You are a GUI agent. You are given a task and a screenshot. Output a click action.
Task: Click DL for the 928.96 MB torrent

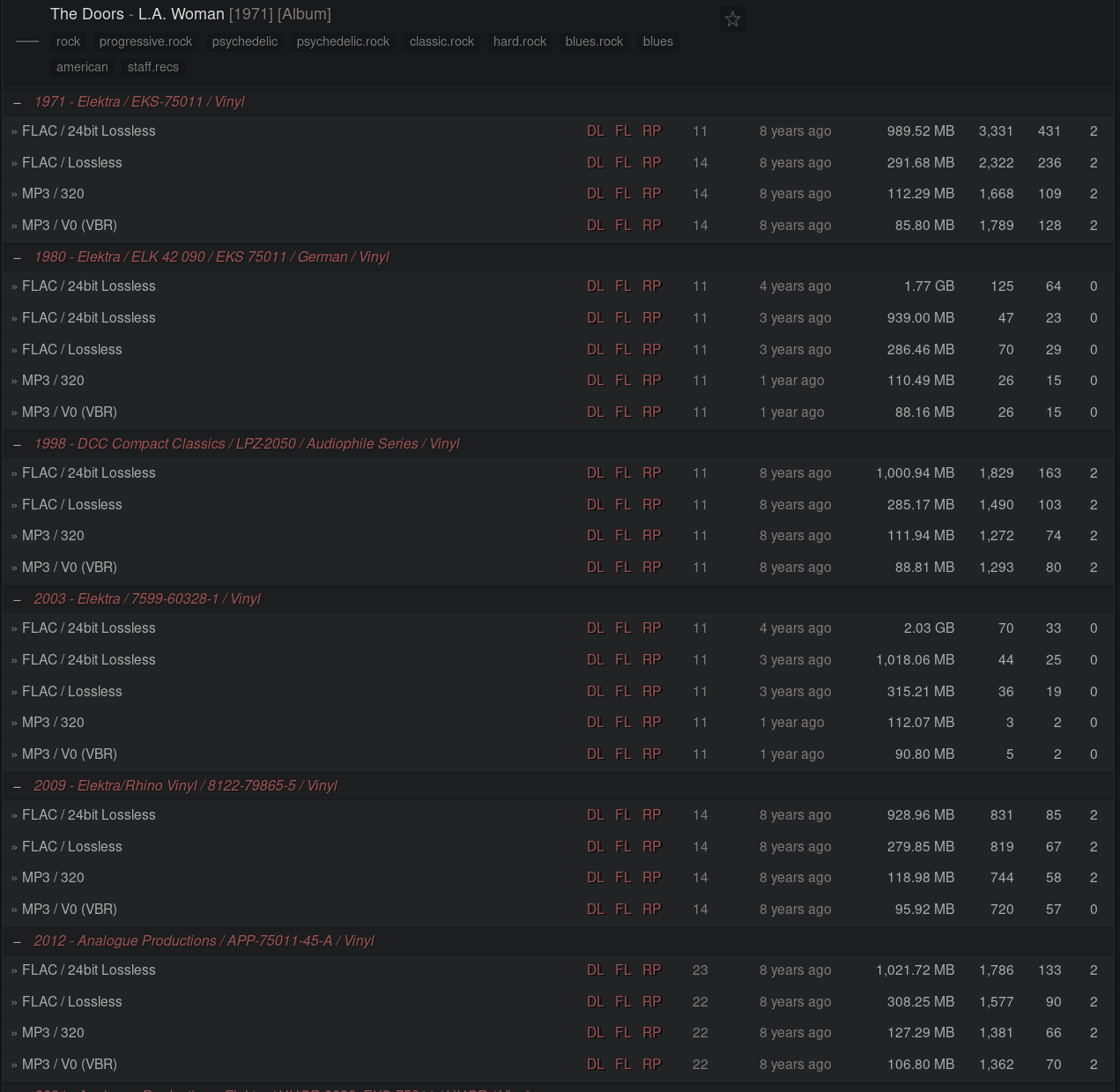click(596, 814)
